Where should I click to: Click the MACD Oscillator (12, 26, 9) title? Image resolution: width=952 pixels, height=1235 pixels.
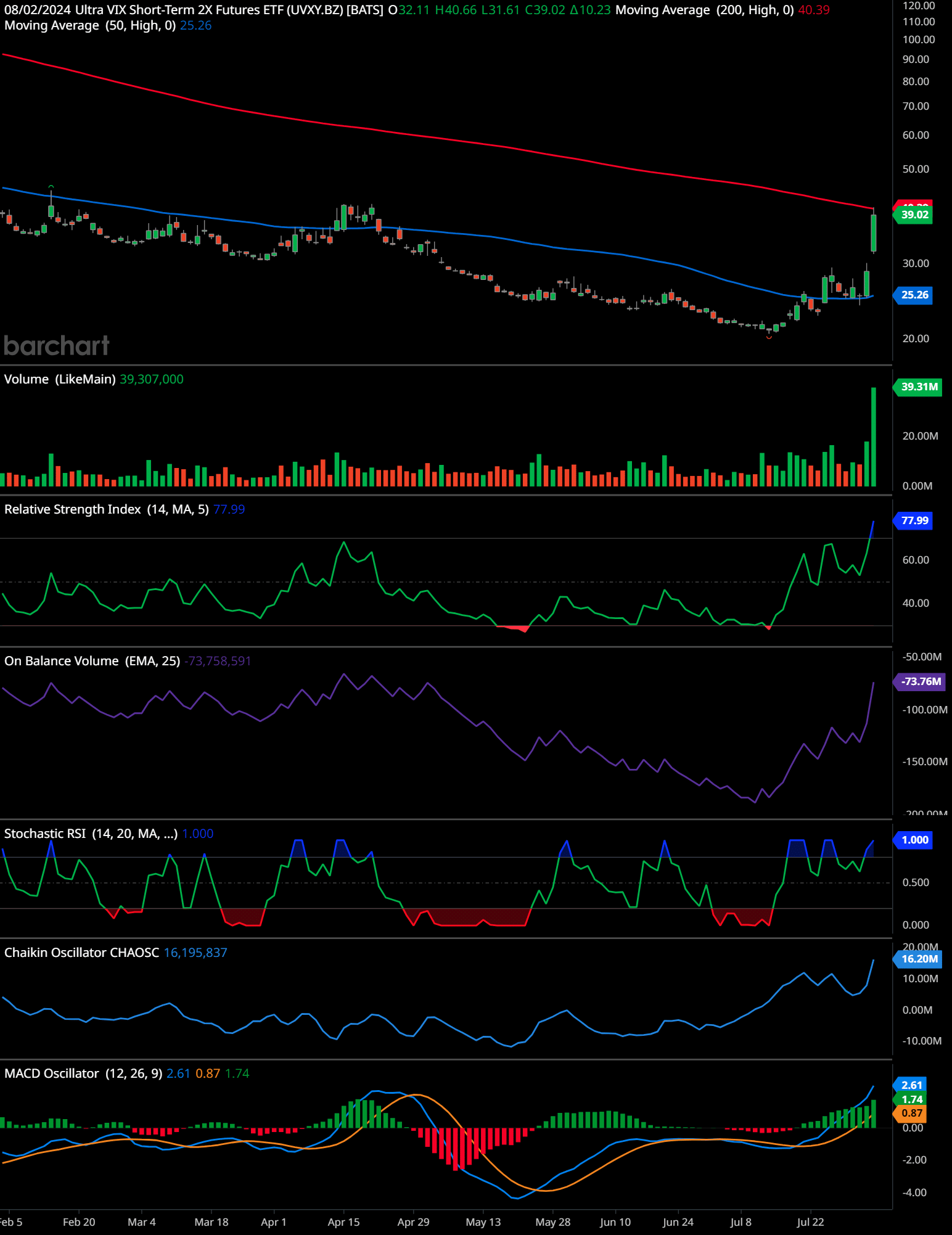point(83,1073)
